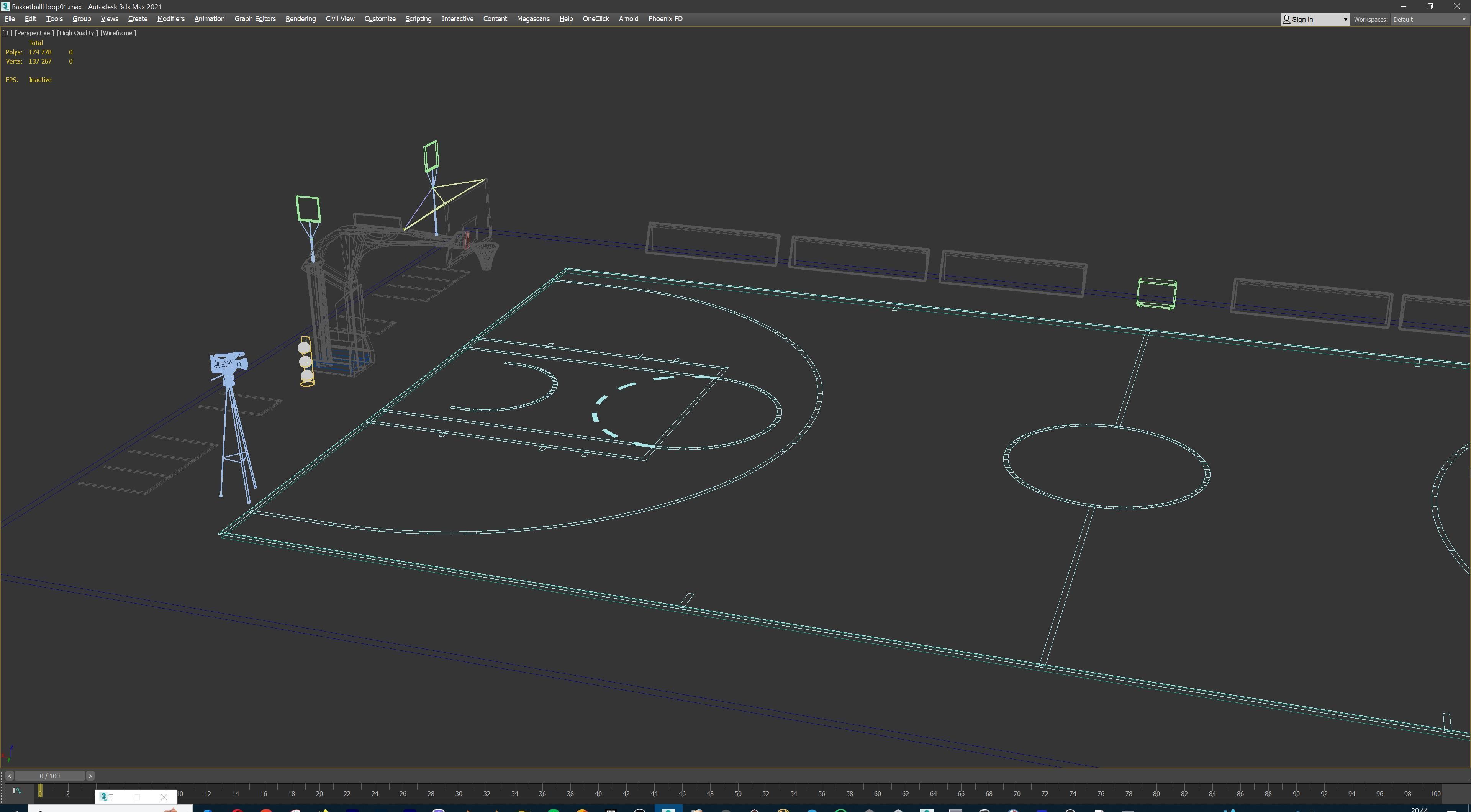Select the basketball hoop net in viewport
The height and width of the screenshot is (812, 1471).
click(486, 256)
